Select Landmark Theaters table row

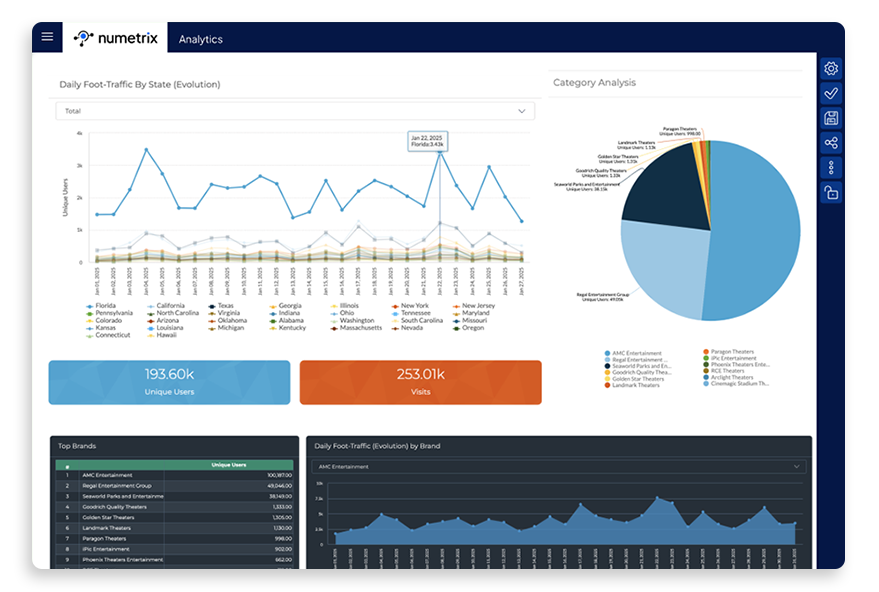[174, 528]
